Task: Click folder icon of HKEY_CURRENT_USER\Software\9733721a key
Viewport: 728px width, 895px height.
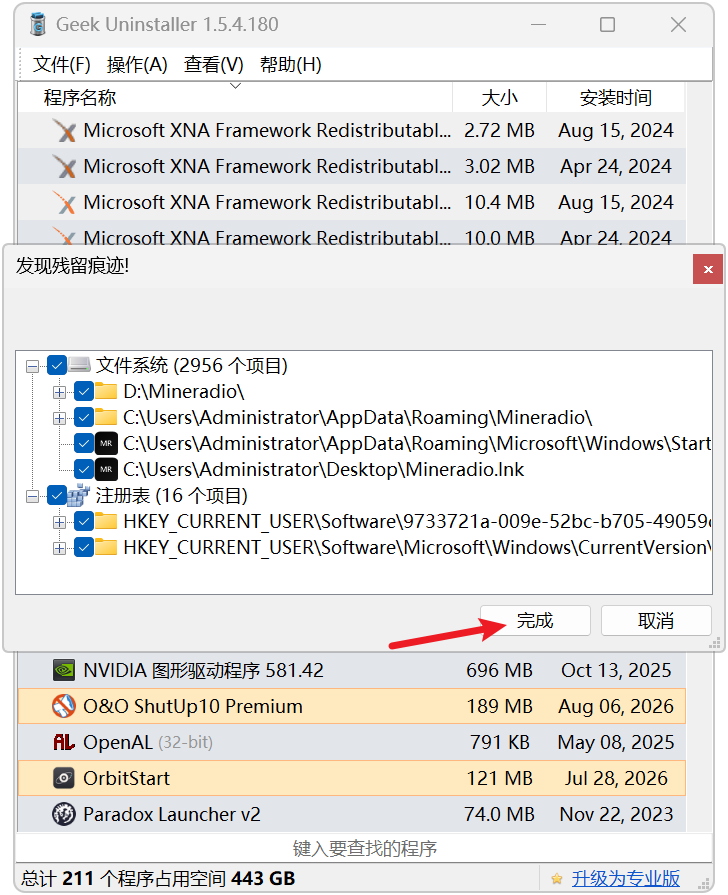Action: pos(106,521)
